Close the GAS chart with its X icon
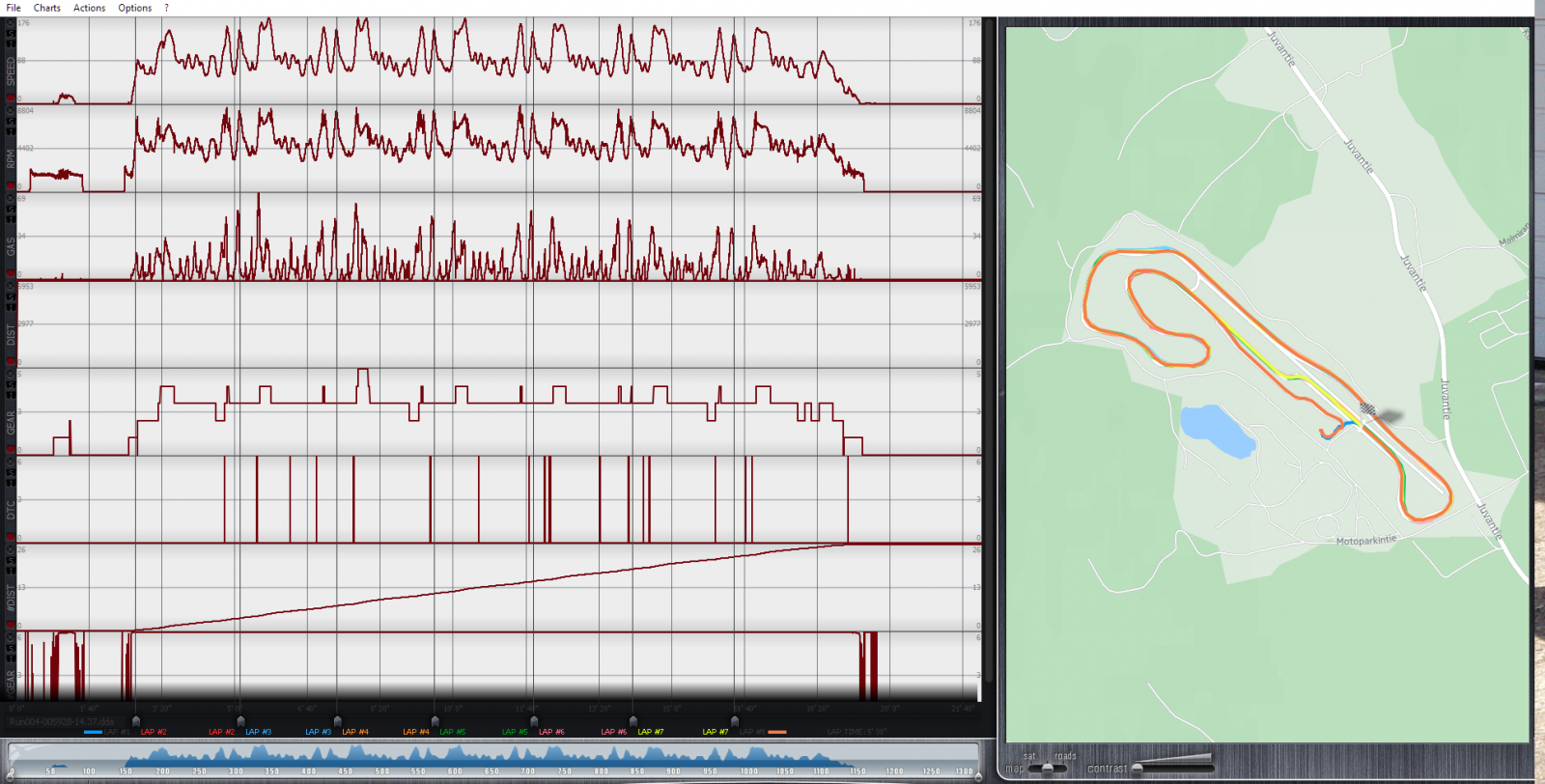The height and width of the screenshot is (784, 1545). tap(11, 198)
